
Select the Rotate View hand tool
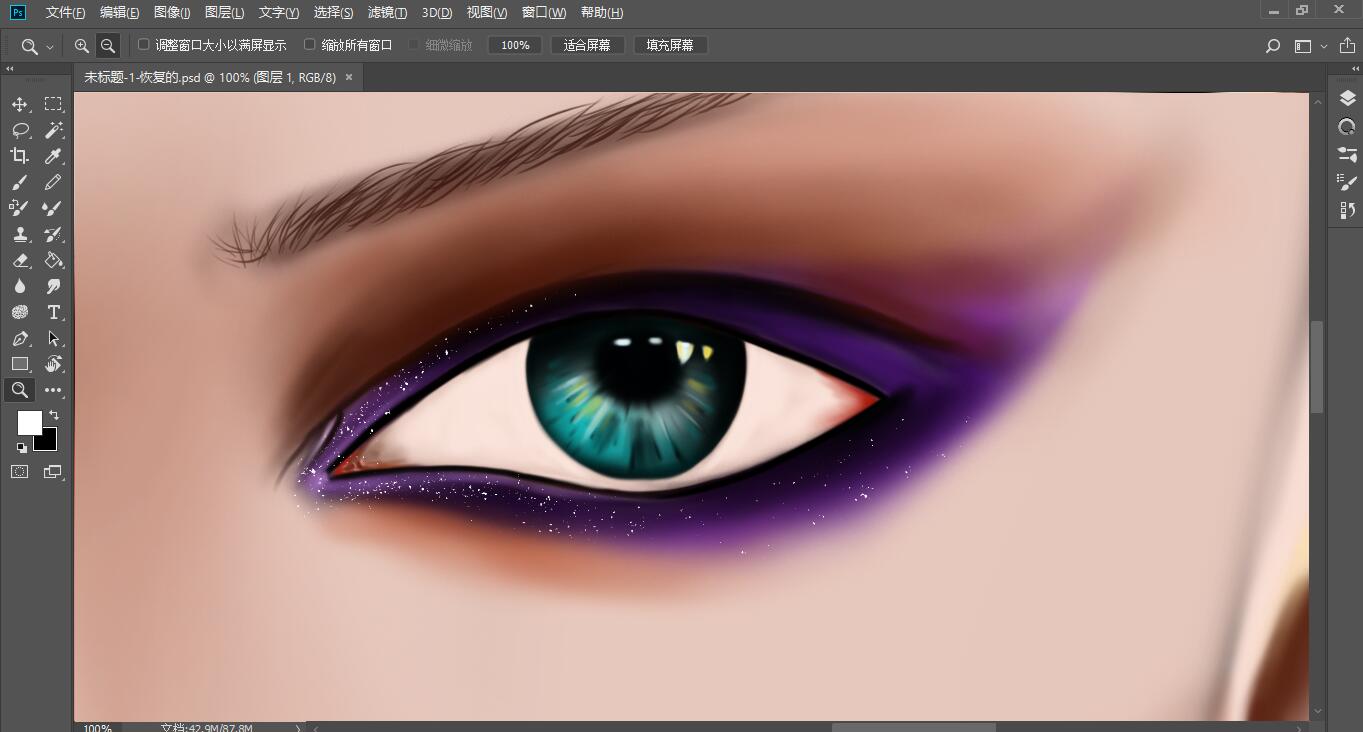[53, 364]
